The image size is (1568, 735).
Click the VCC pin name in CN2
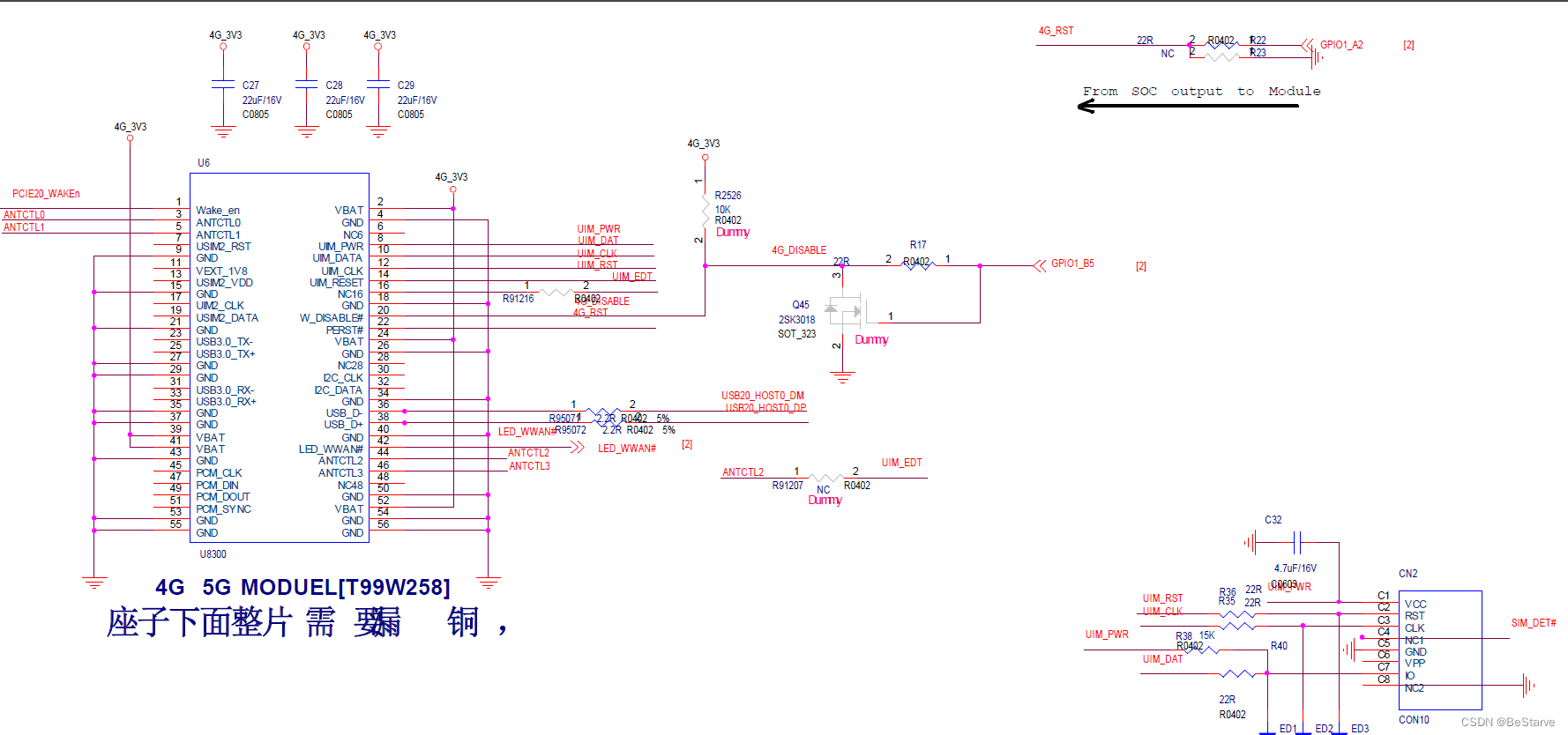point(1415,605)
